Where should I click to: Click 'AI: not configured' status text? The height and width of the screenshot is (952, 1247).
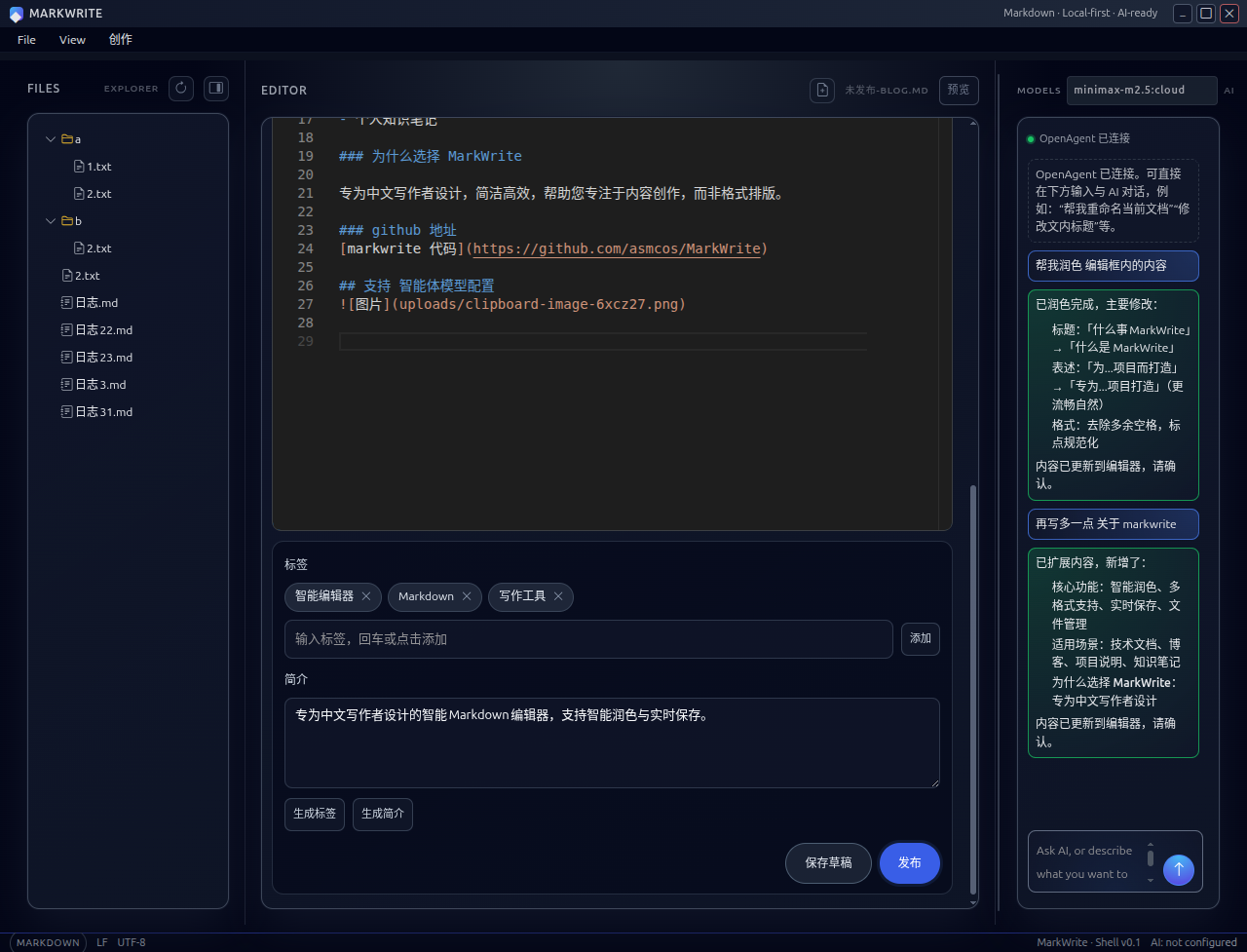[x=1193, y=942]
